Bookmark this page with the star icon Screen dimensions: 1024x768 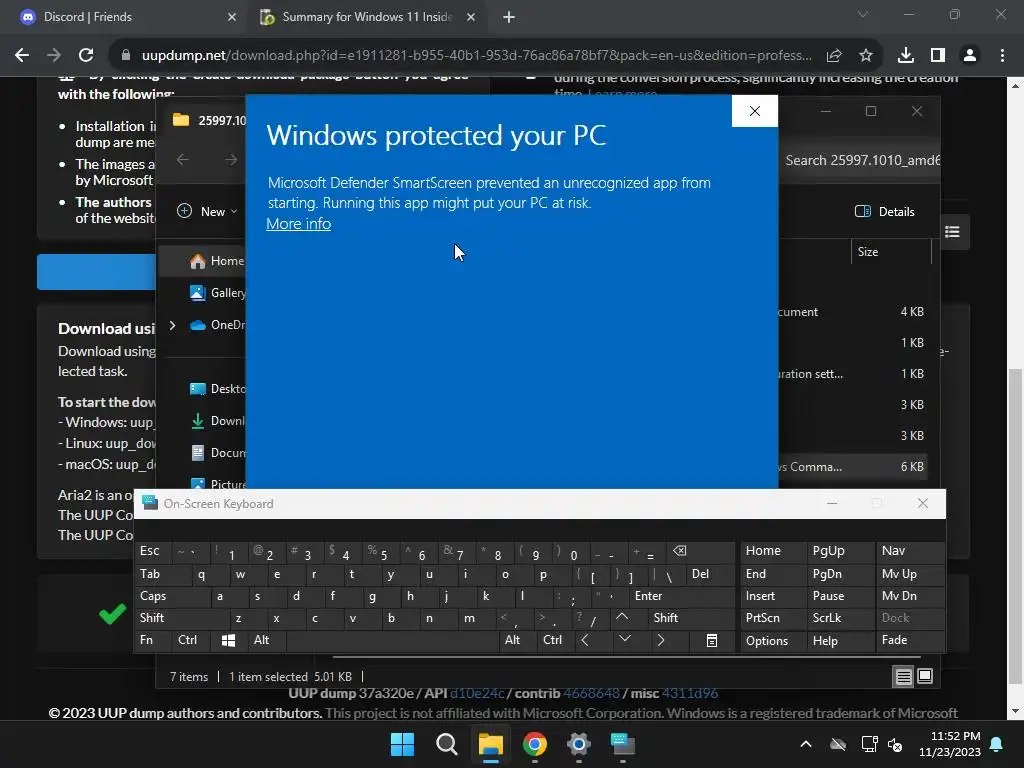tap(865, 56)
